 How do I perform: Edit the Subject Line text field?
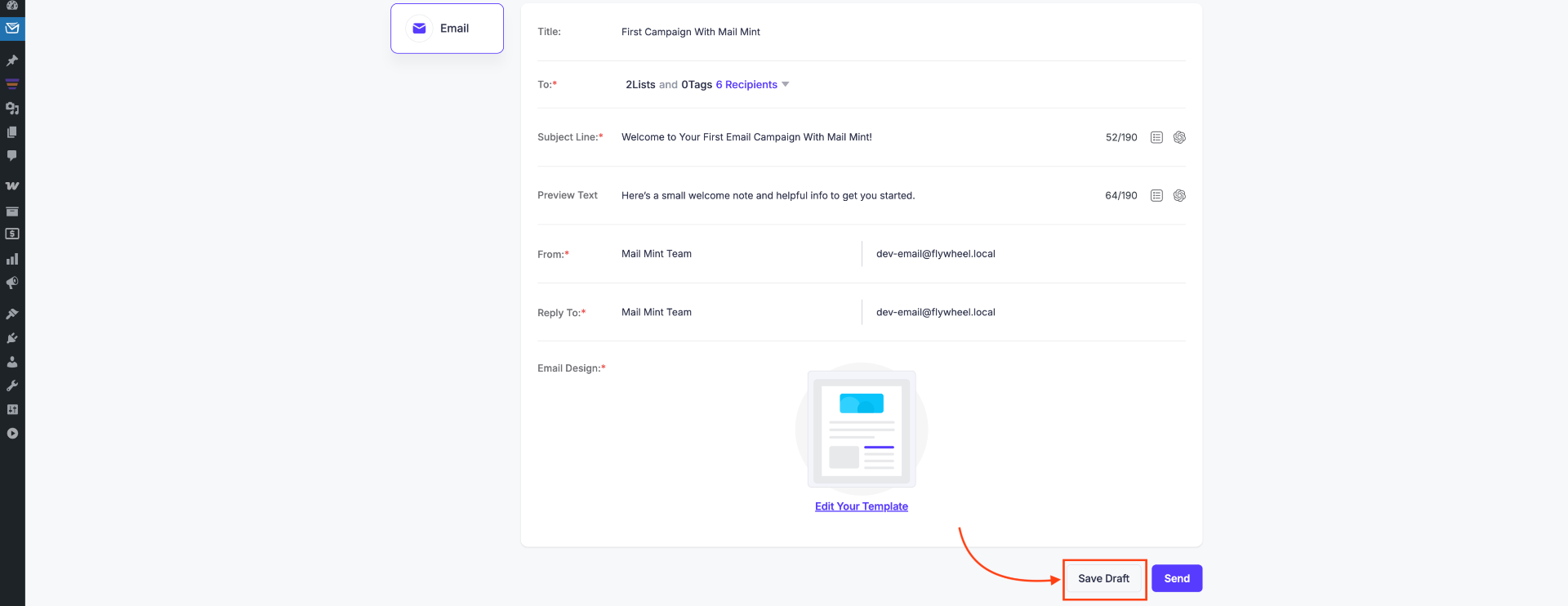(857, 137)
